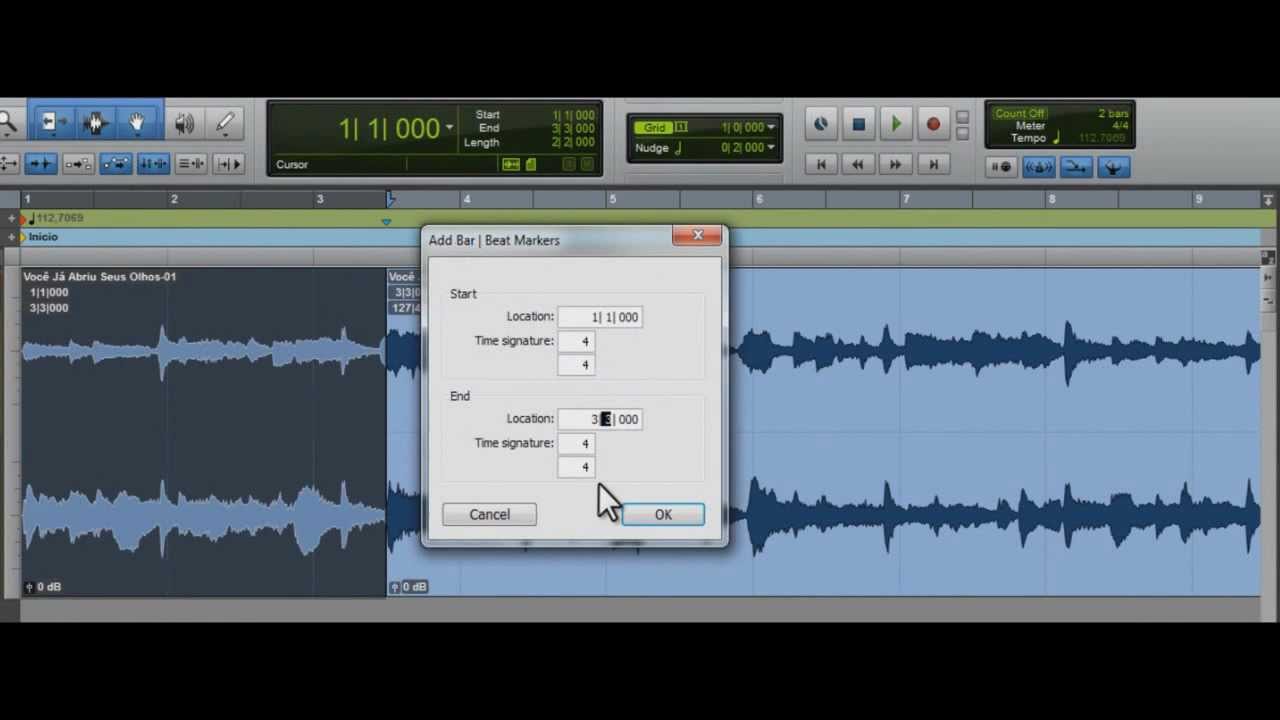The image size is (1280, 720).
Task: Click the green Grid mode indicator
Action: click(655, 127)
